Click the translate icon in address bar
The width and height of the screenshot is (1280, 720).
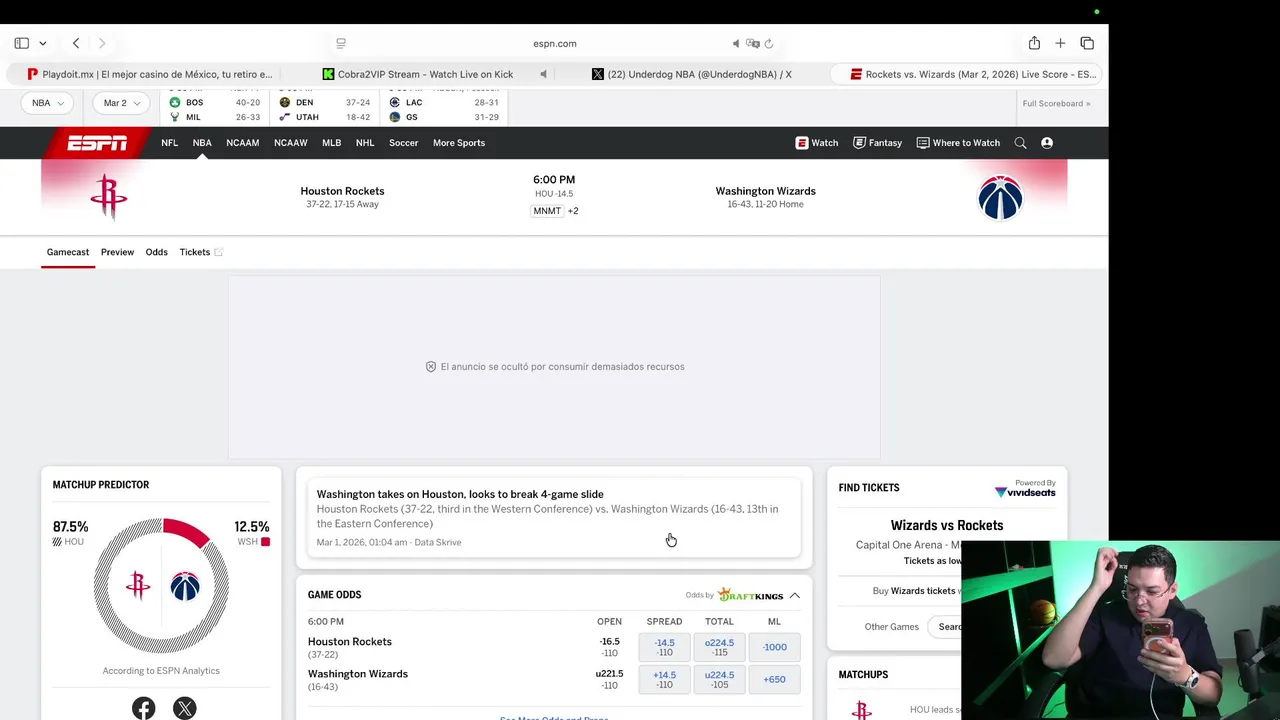tap(753, 43)
